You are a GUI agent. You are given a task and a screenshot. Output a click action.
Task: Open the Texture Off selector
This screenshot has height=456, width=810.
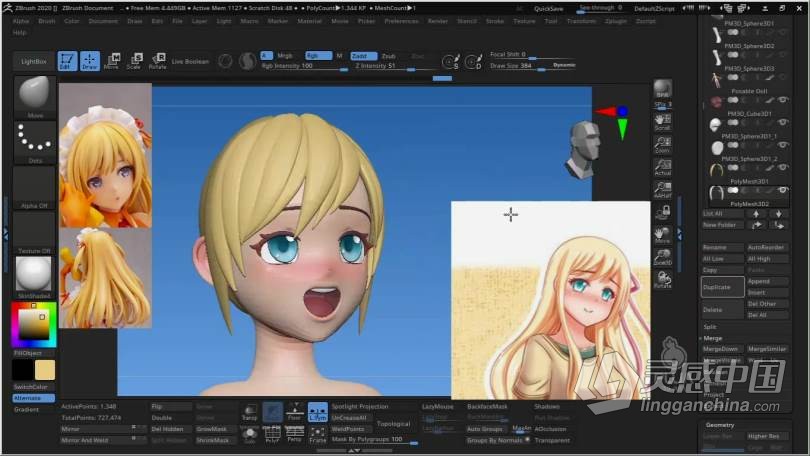(35, 232)
